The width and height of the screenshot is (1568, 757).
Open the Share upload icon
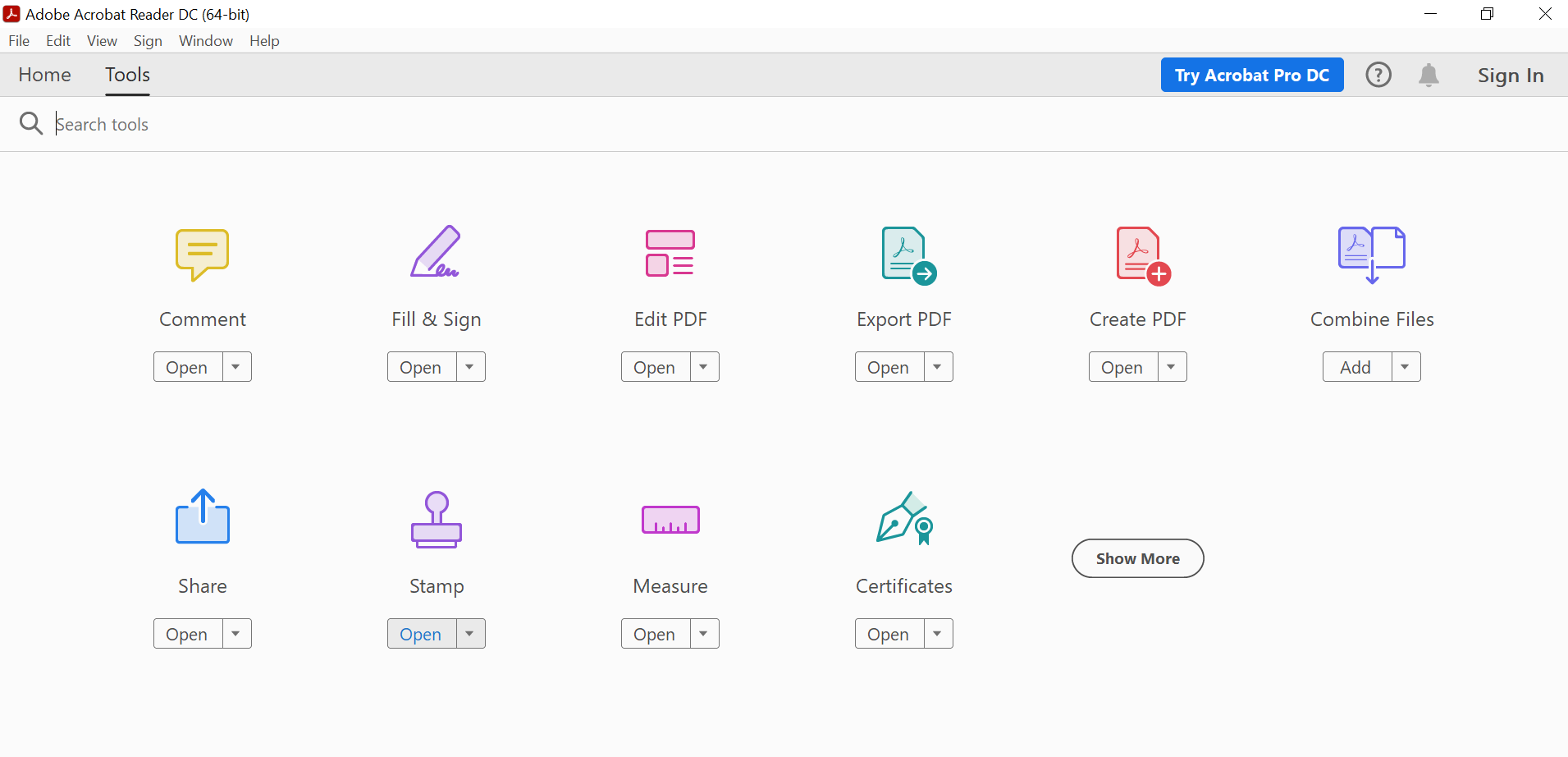pos(202,517)
